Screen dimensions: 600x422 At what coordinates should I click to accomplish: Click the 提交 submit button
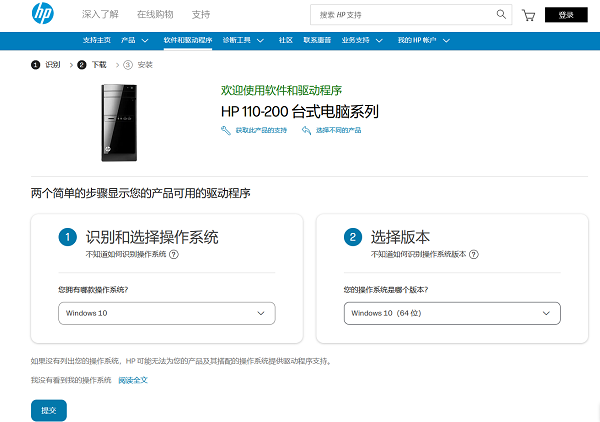tap(49, 411)
